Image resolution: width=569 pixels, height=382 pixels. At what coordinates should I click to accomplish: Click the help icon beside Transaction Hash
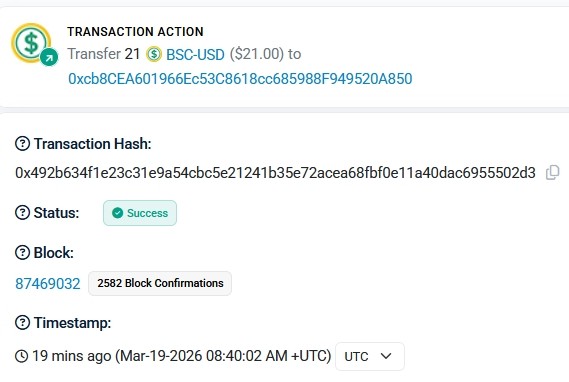coord(22,144)
